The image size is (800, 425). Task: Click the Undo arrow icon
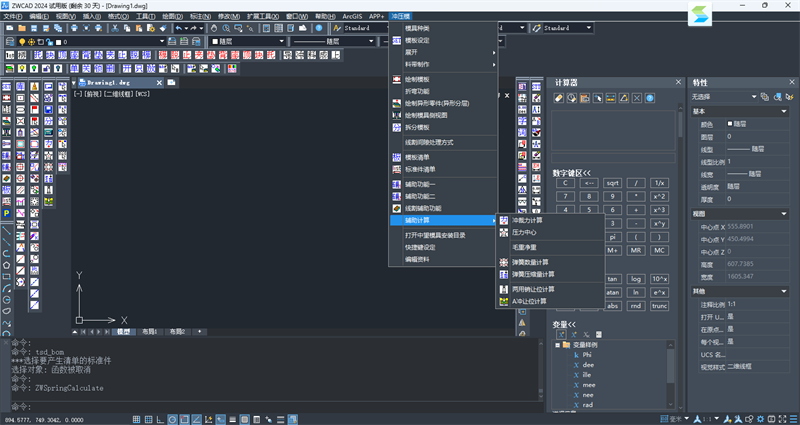(180, 28)
